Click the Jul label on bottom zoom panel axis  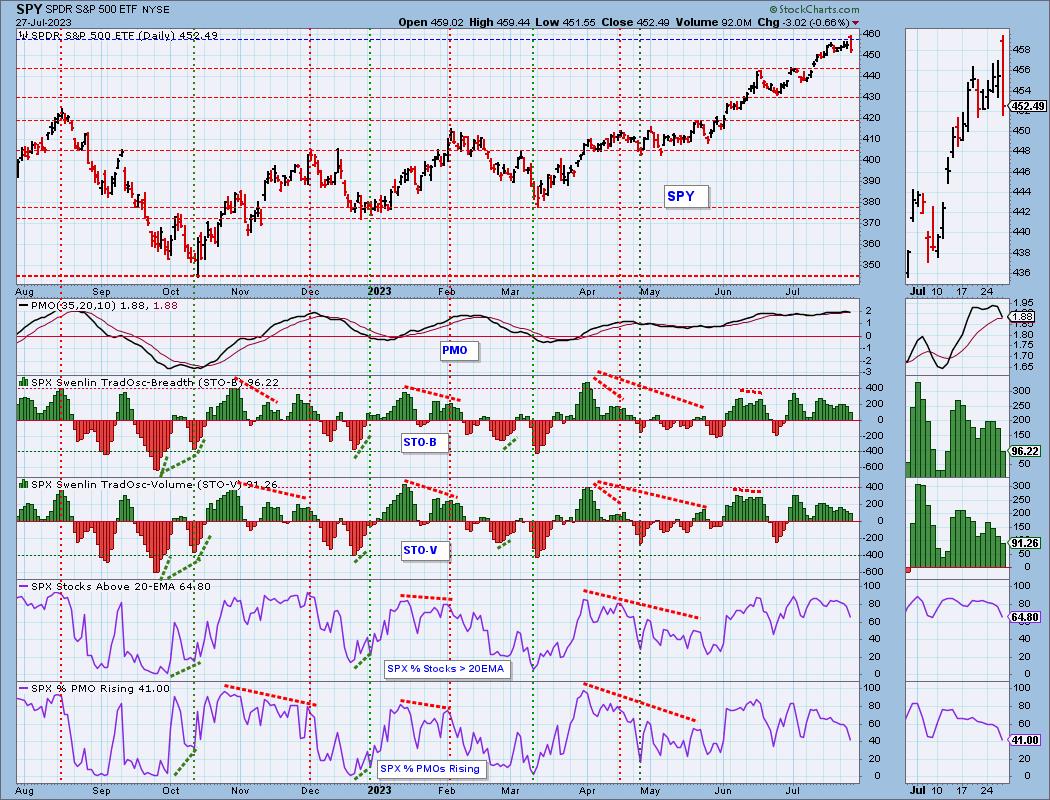coord(917,790)
